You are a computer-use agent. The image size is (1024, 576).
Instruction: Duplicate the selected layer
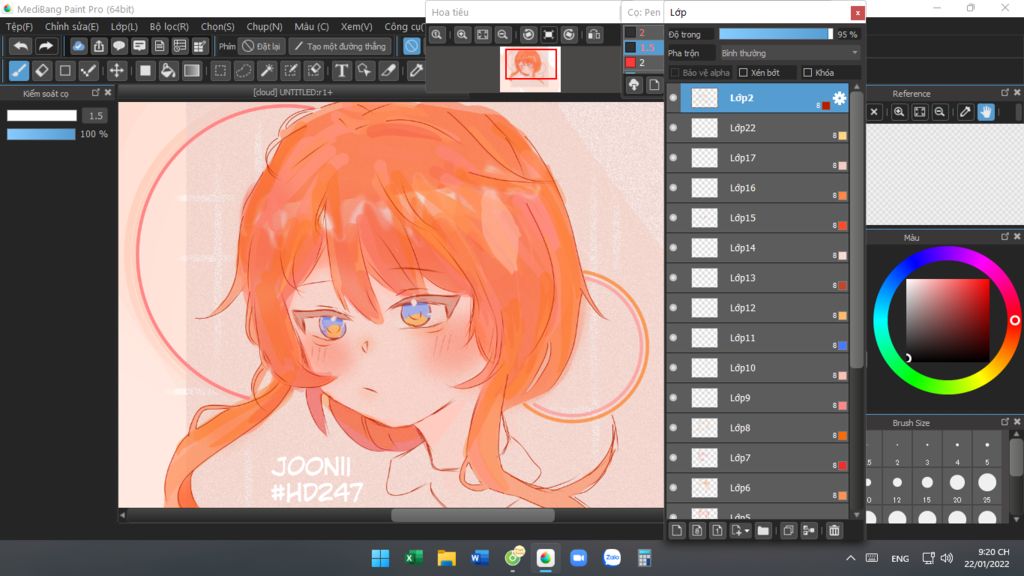[x=788, y=530]
